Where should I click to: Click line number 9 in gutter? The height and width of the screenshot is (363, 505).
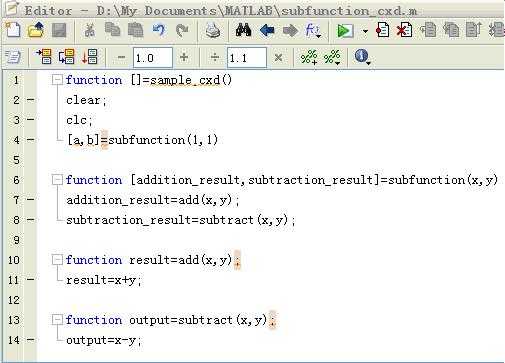16,240
